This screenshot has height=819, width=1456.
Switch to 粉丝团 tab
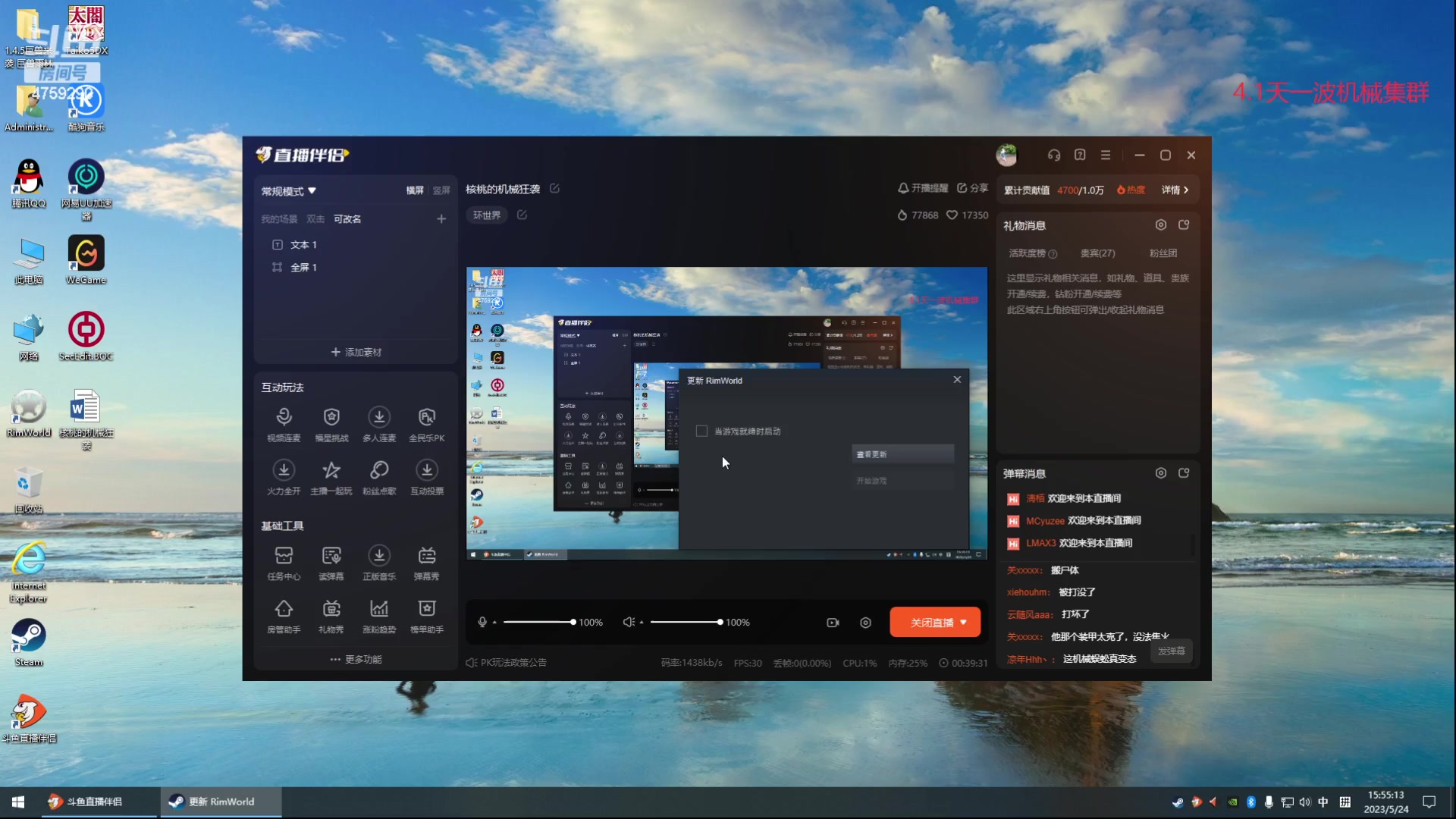point(1163,253)
